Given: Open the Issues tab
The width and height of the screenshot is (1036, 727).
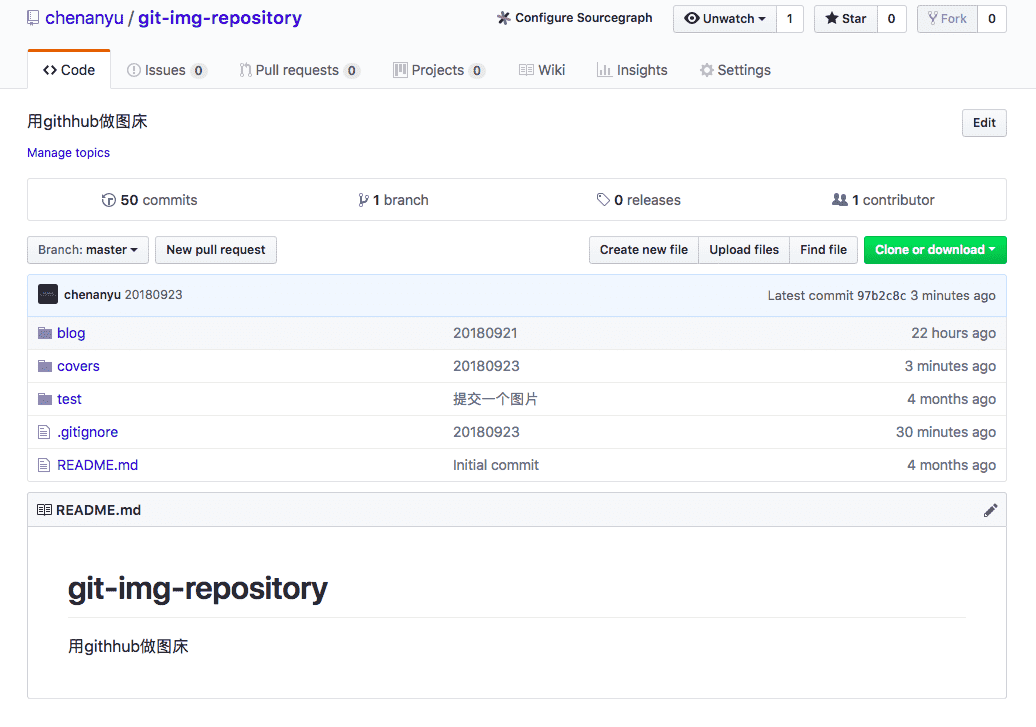Looking at the screenshot, I should [x=166, y=70].
